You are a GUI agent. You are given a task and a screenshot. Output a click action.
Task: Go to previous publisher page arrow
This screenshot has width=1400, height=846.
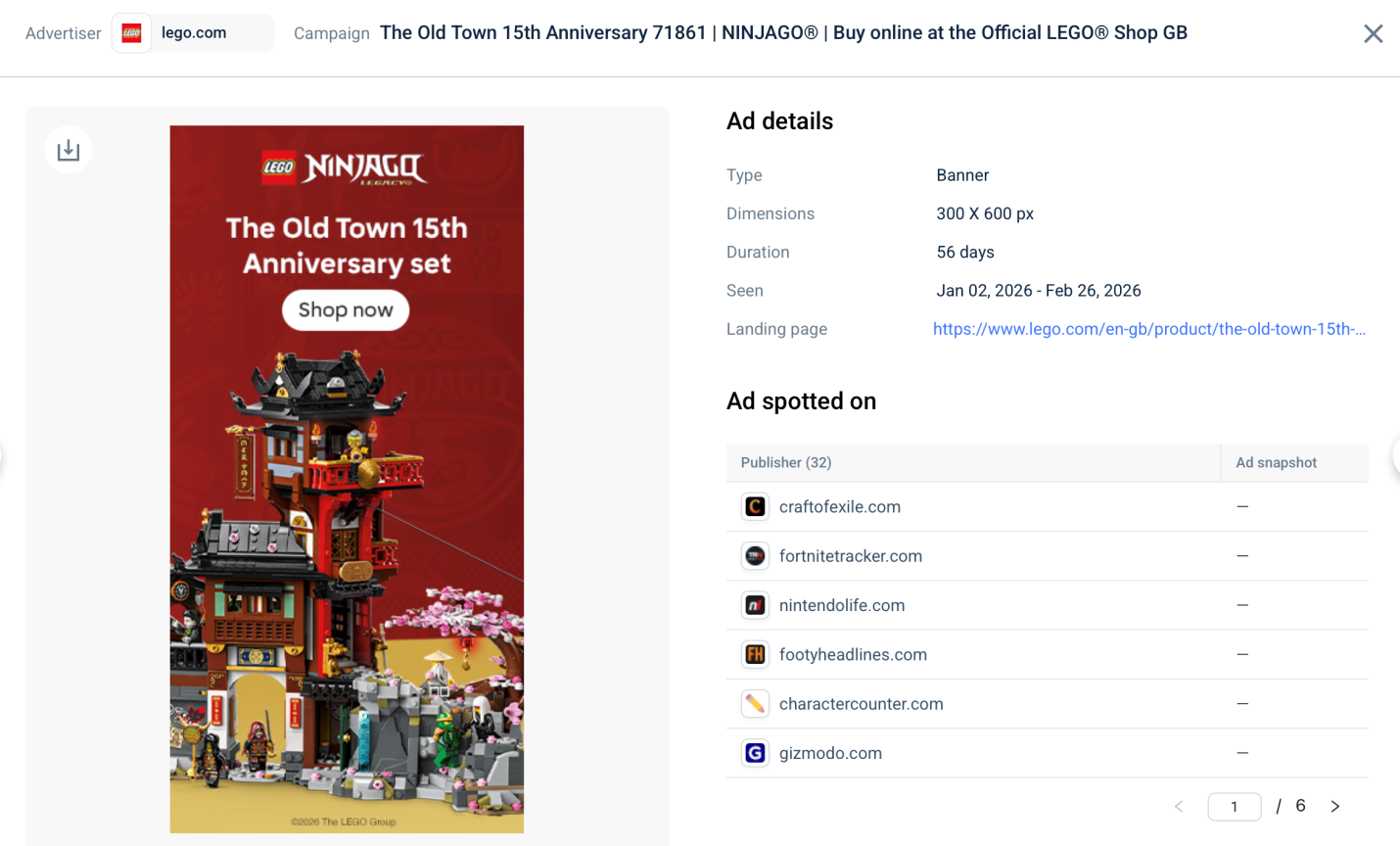click(1179, 807)
